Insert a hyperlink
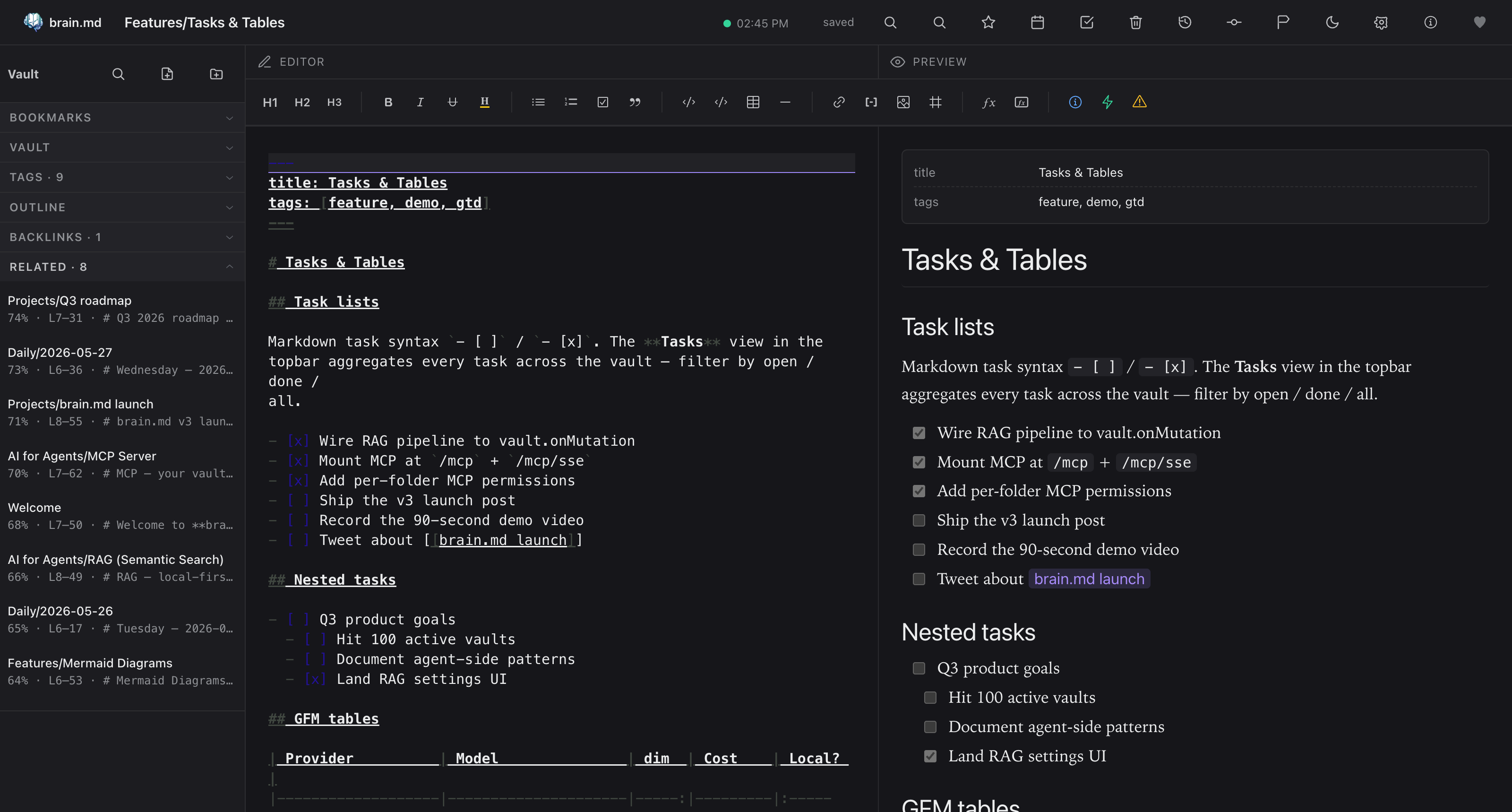The width and height of the screenshot is (1512, 812). [x=839, y=102]
